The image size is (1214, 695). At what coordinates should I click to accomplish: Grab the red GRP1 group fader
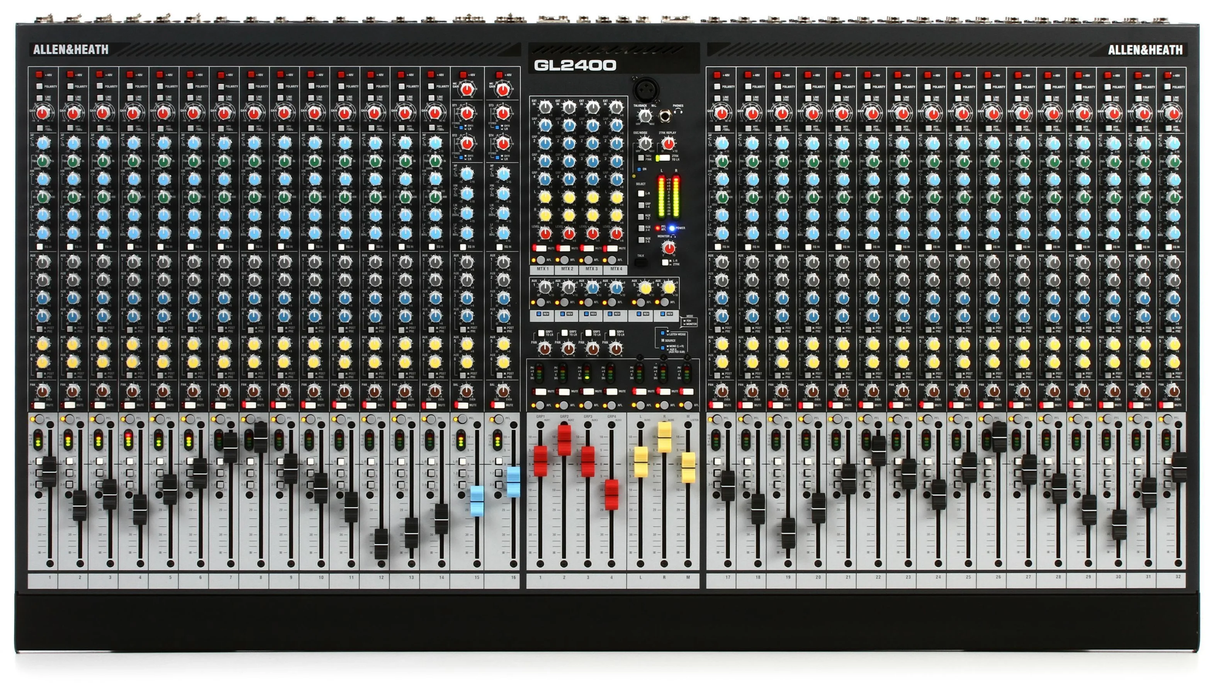click(540, 461)
